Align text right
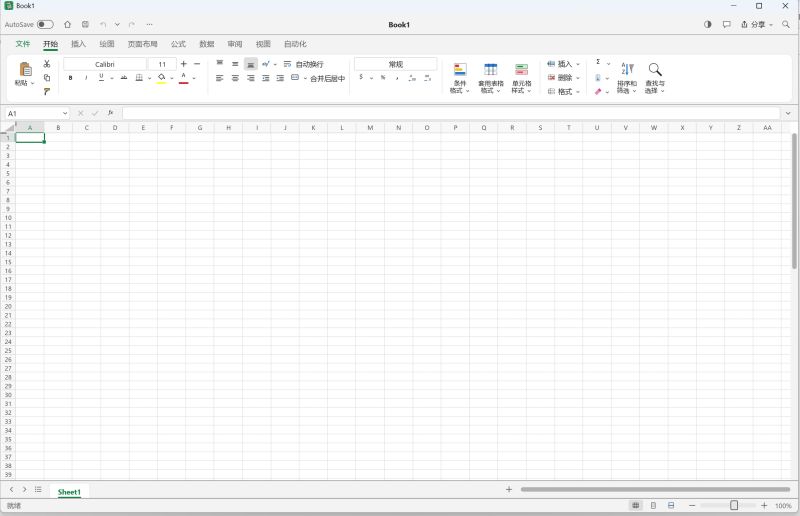Image resolution: width=800 pixels, height=516 pixels. [251, 78]
